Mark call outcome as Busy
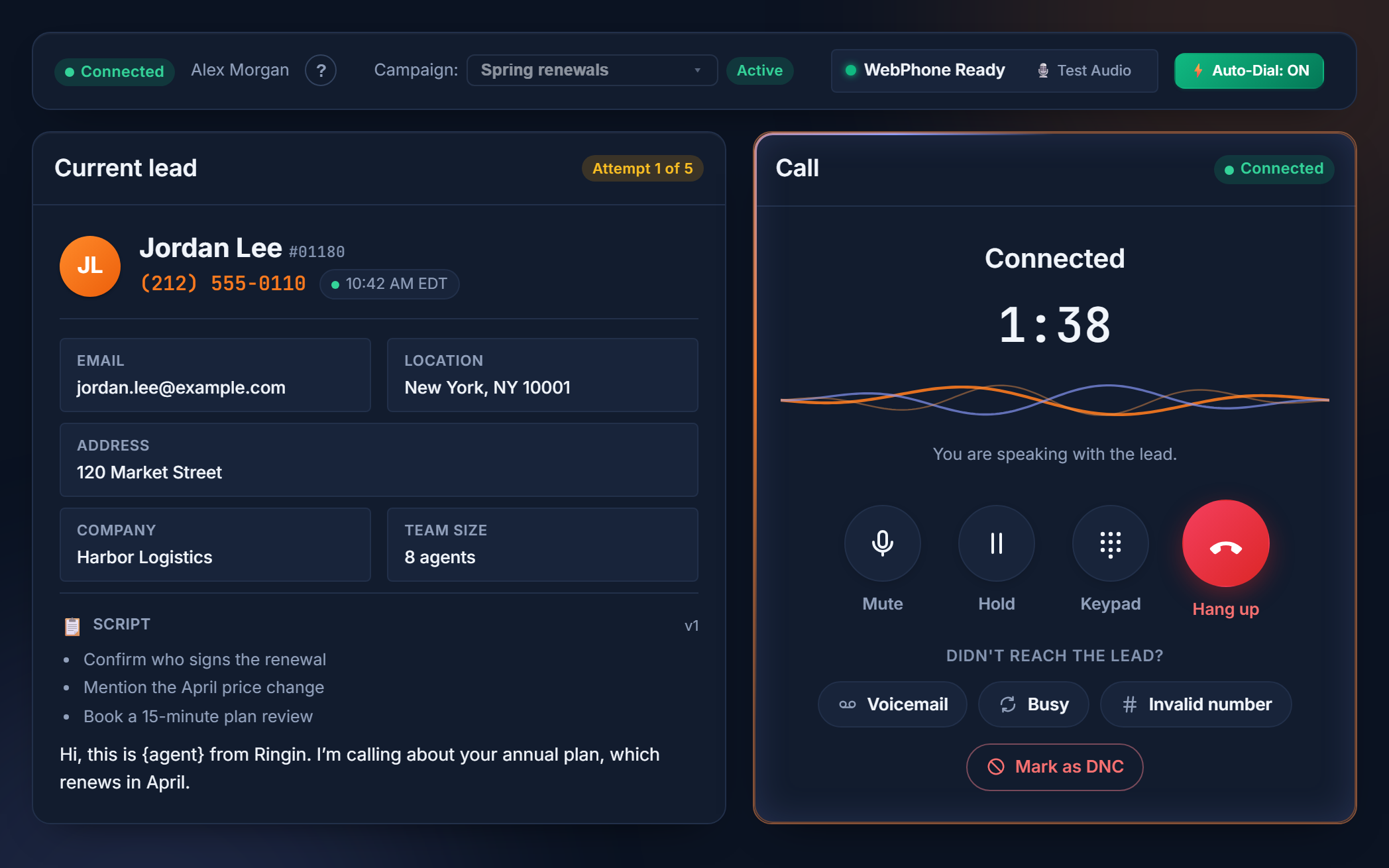Image resolution: width=1389 pixels, height=868 pixels. (x=1033, y=704)
